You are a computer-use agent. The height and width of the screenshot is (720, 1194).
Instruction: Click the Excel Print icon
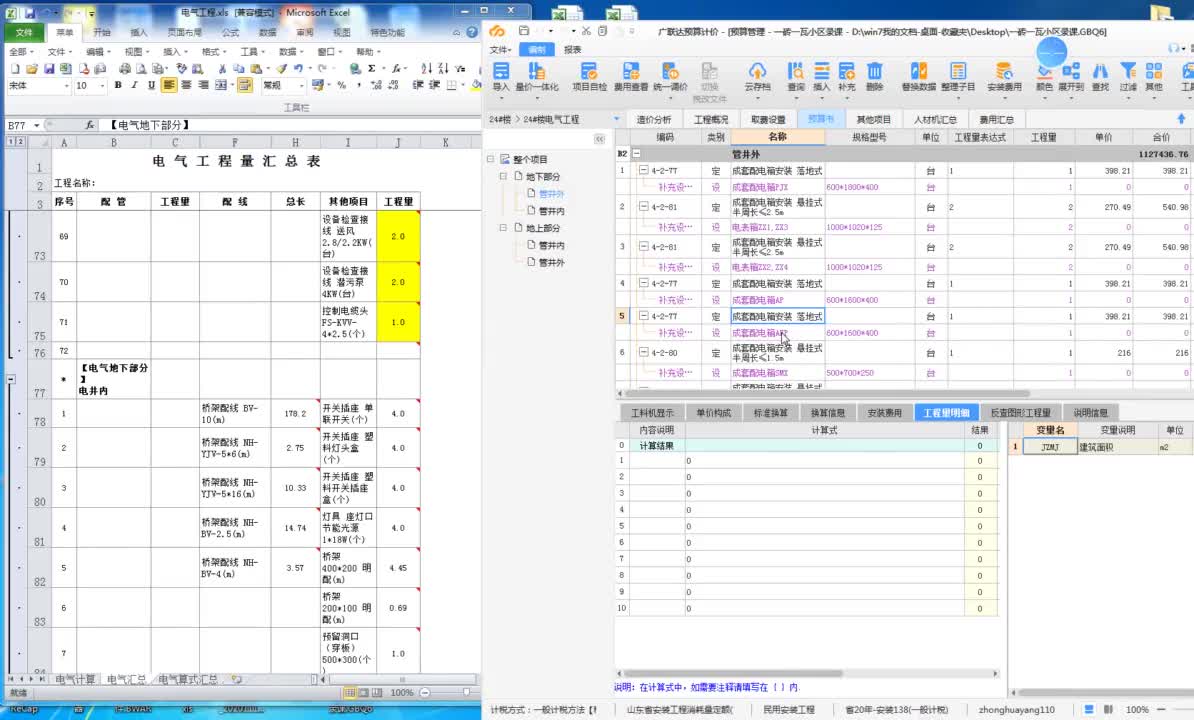(x=125, y=68)
